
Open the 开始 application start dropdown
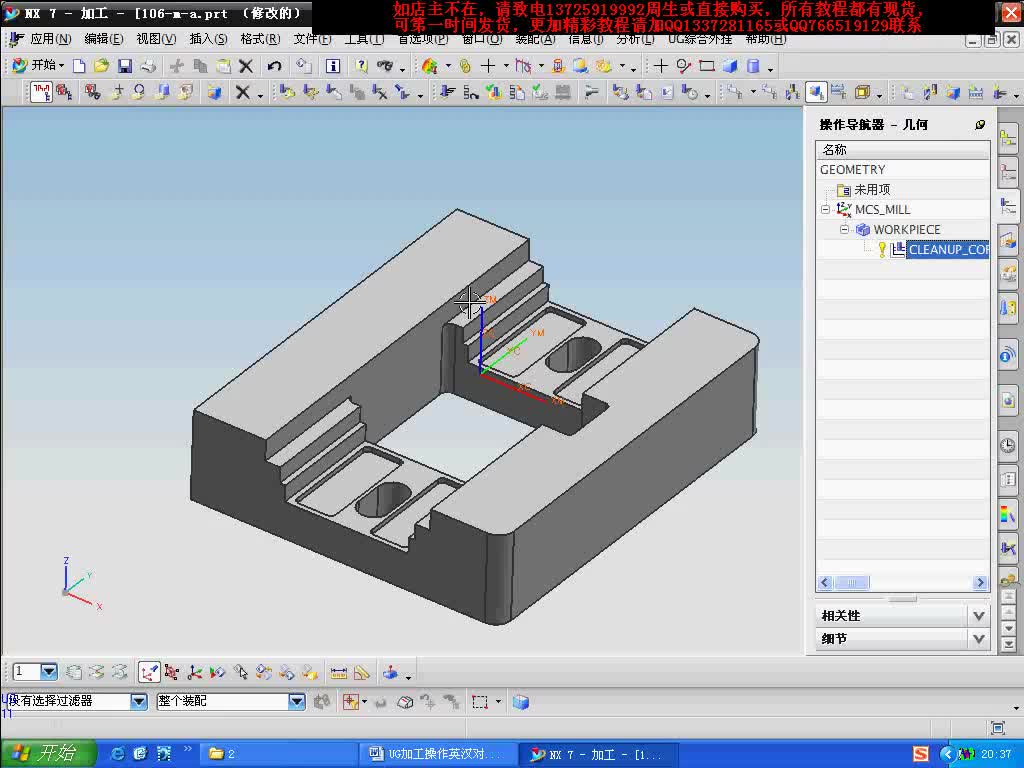39,65
